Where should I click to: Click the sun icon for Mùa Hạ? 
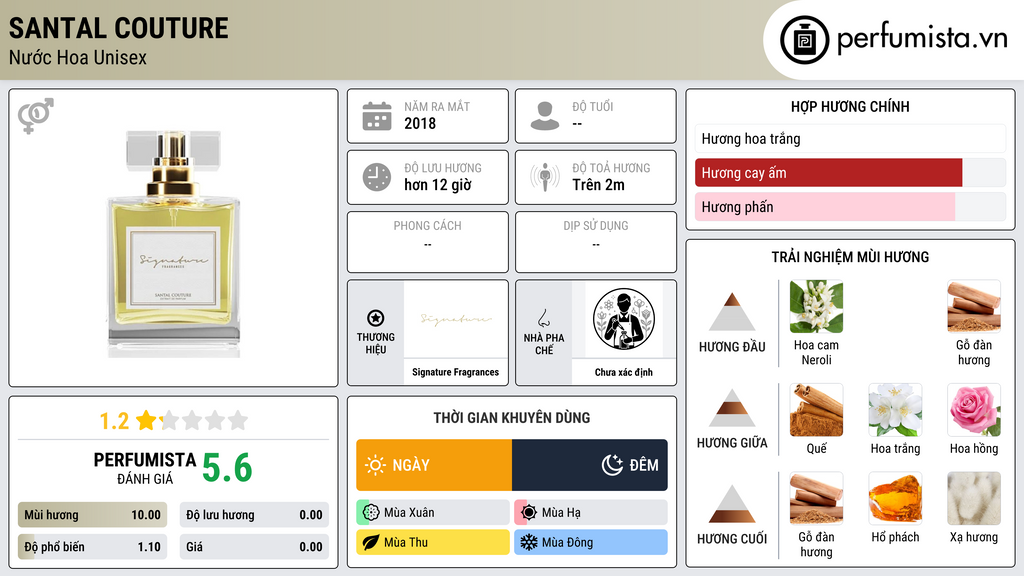pos(529,513)
